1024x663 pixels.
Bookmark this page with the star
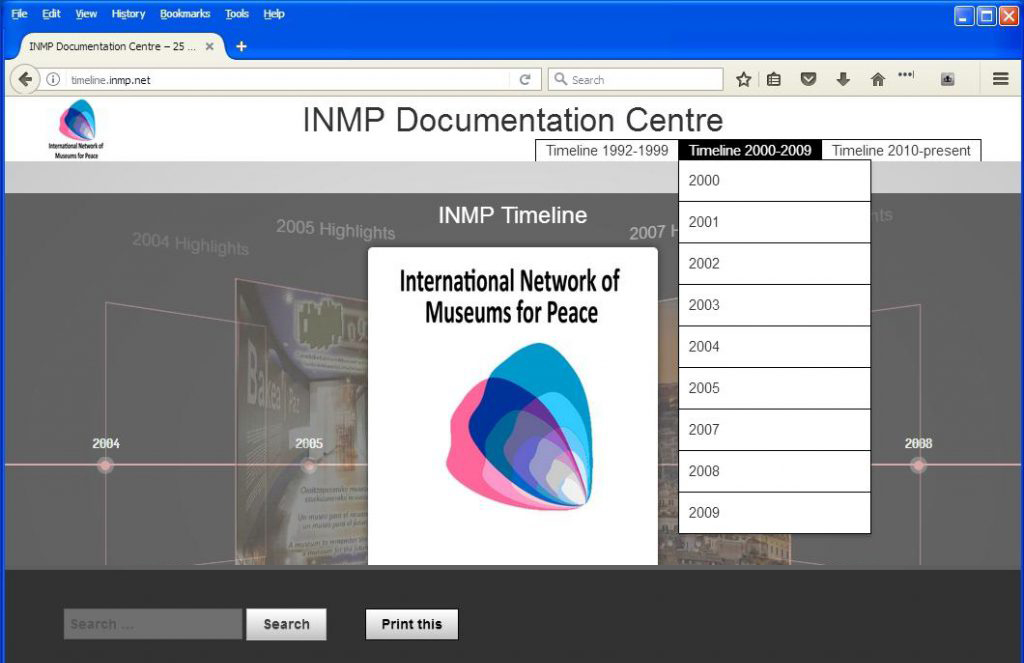743,80
